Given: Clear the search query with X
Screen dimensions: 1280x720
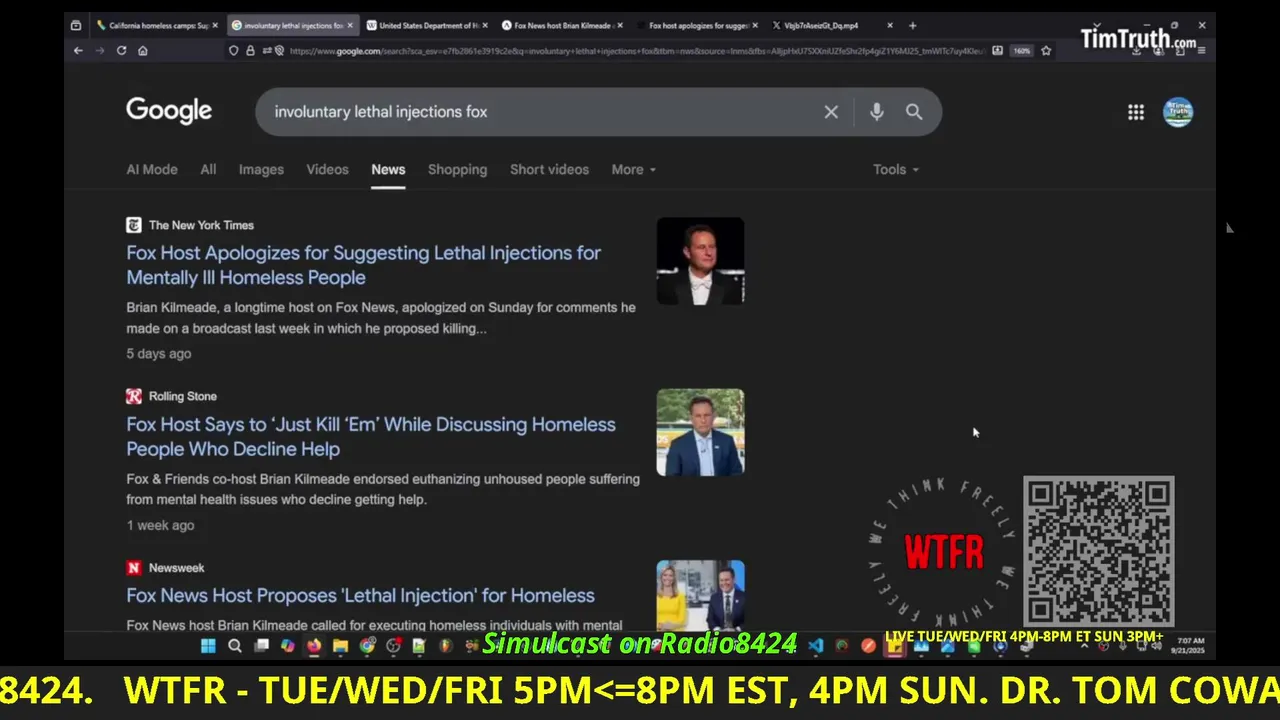Looking at the screenshot, I should (x=831, y=112).
